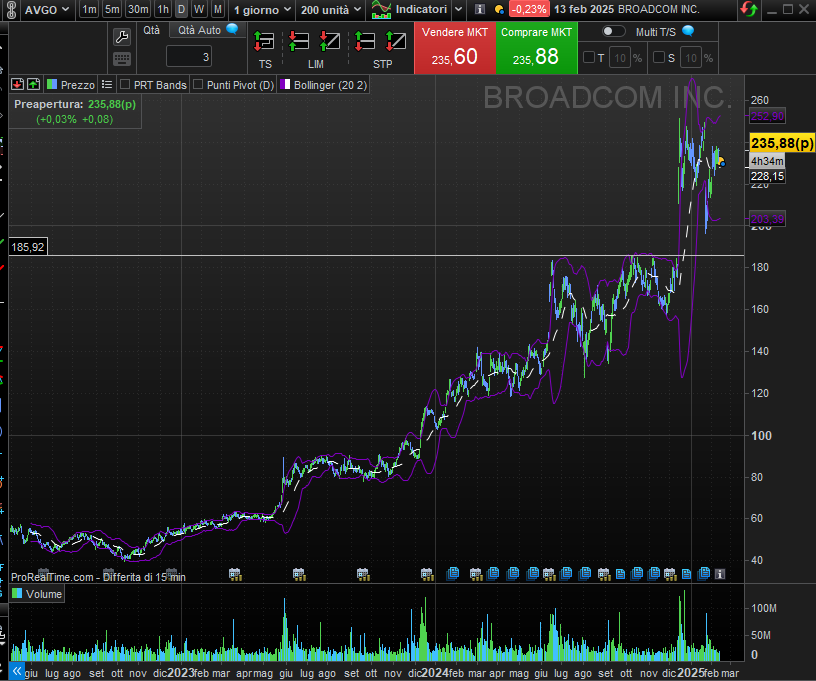The image size is (816, 681).
Task: Click the Indicatori chart icon
Action: [381, 9]
